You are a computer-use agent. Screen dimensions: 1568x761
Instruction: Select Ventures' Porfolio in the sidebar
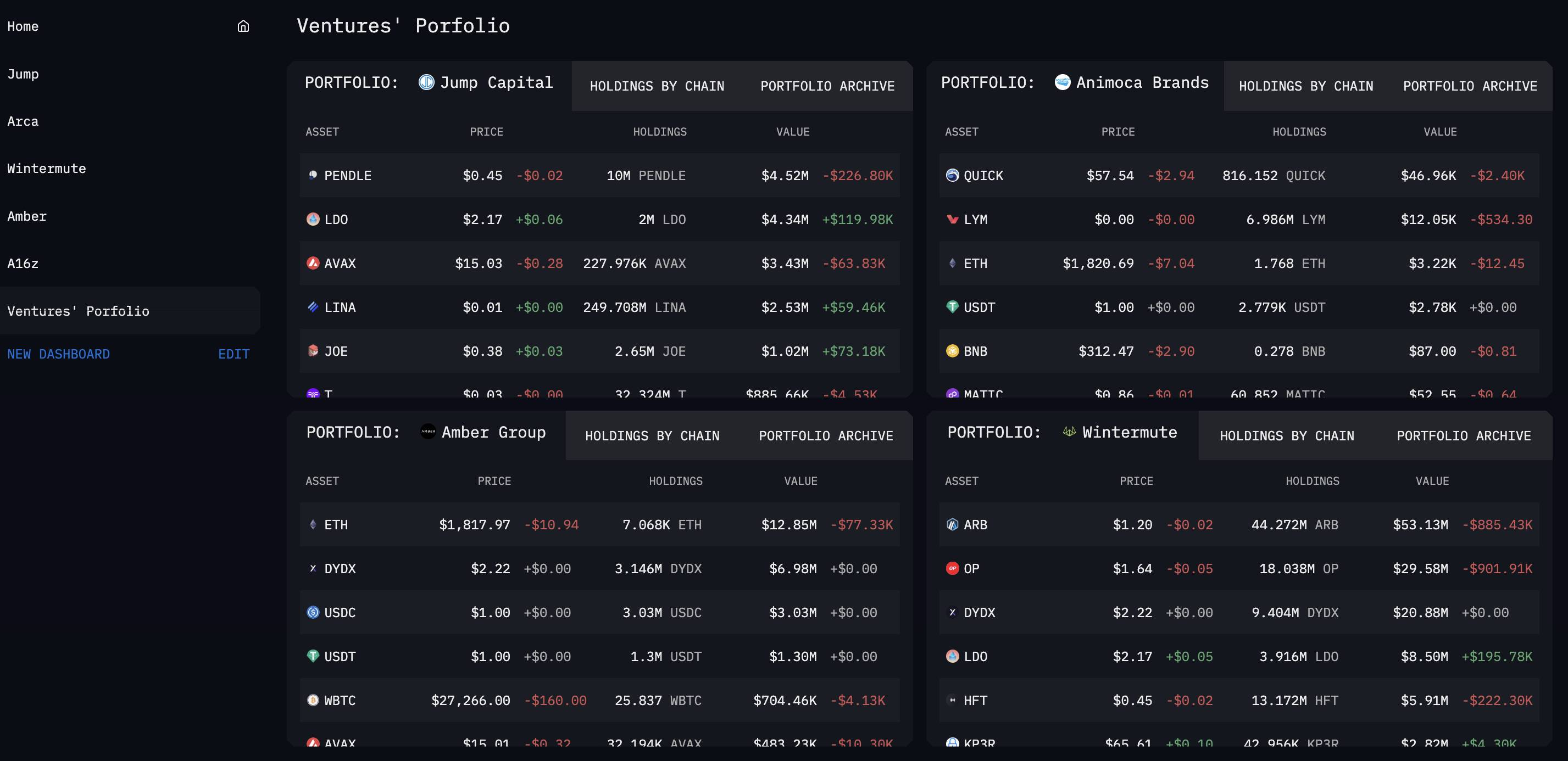tap(129, 311)
